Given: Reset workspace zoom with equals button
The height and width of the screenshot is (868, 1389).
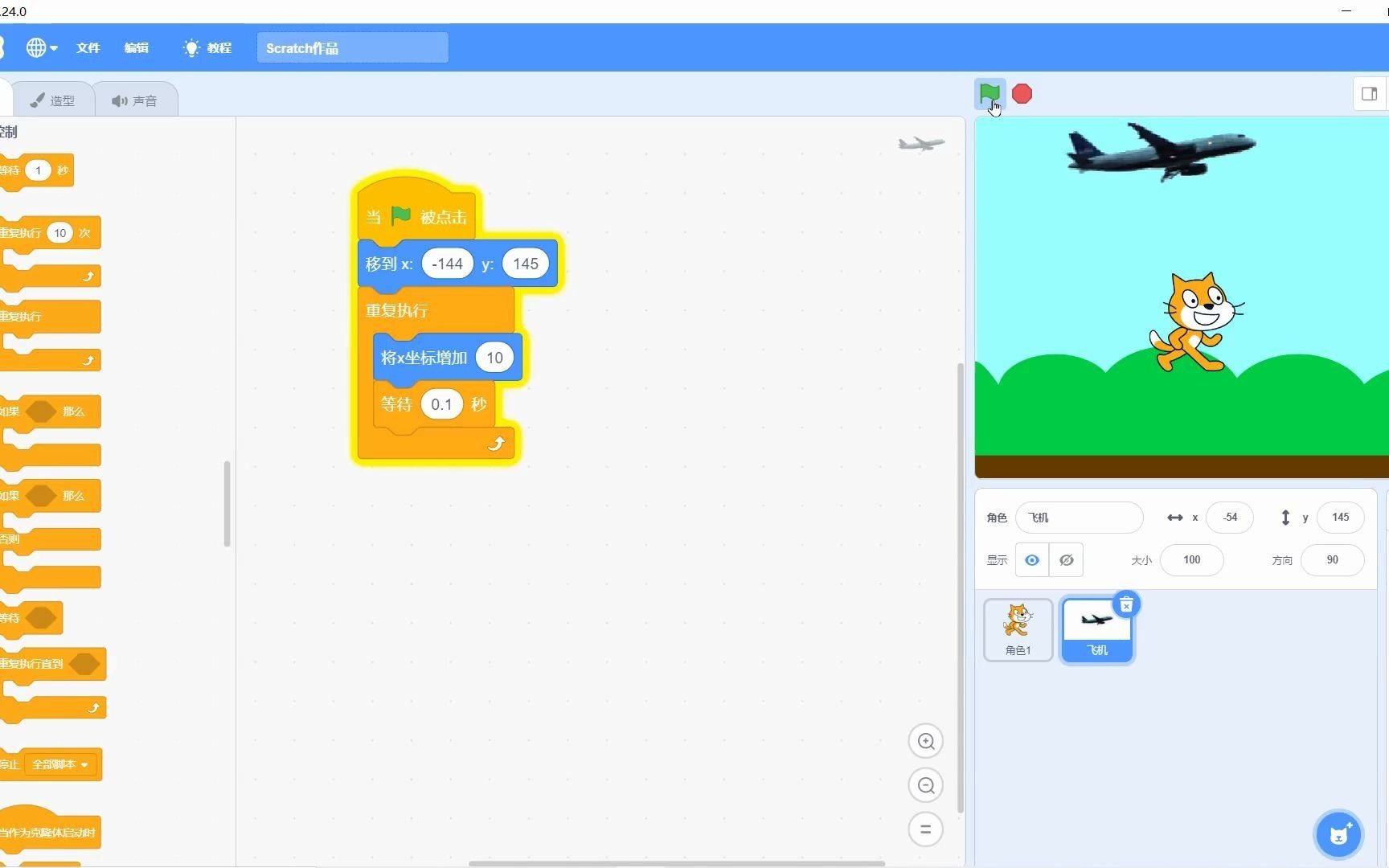Looking at the screenshot, I should click(x=926, y=829).
